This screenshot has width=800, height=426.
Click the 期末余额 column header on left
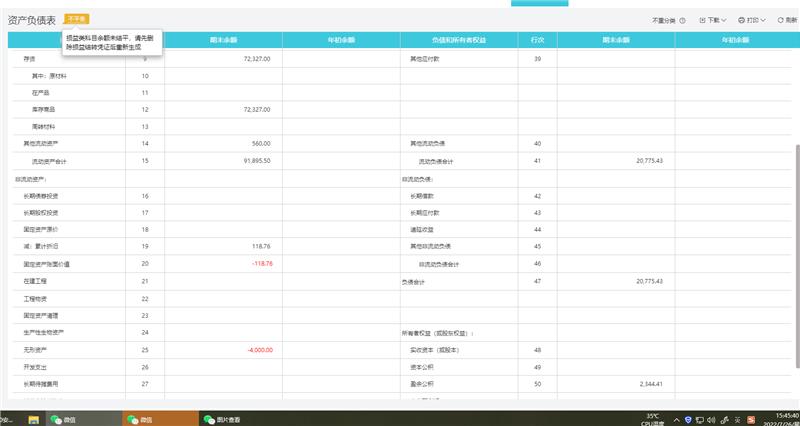coord(223,40)
